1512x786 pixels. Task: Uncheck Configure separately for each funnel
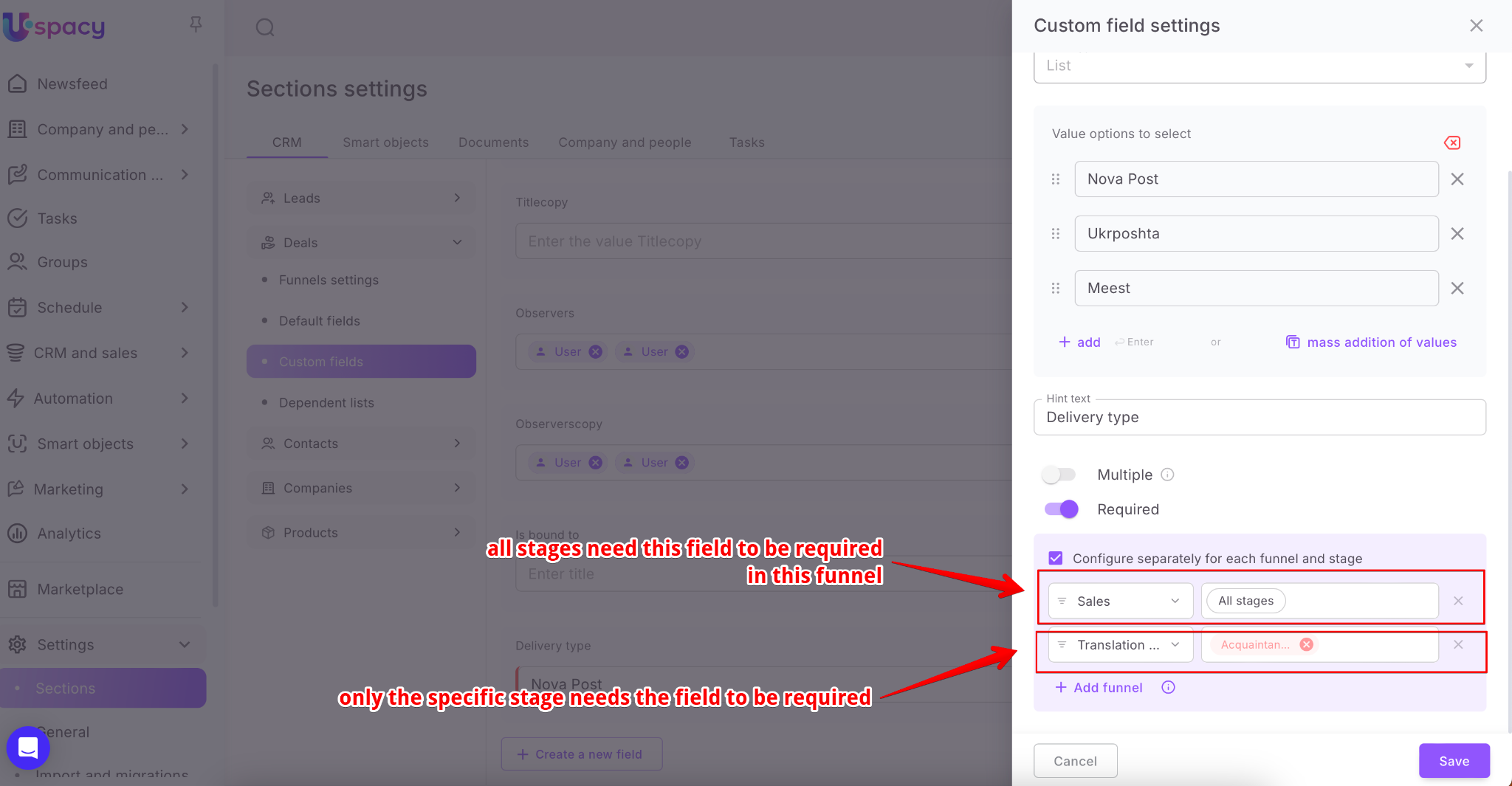pos(1056,558)
